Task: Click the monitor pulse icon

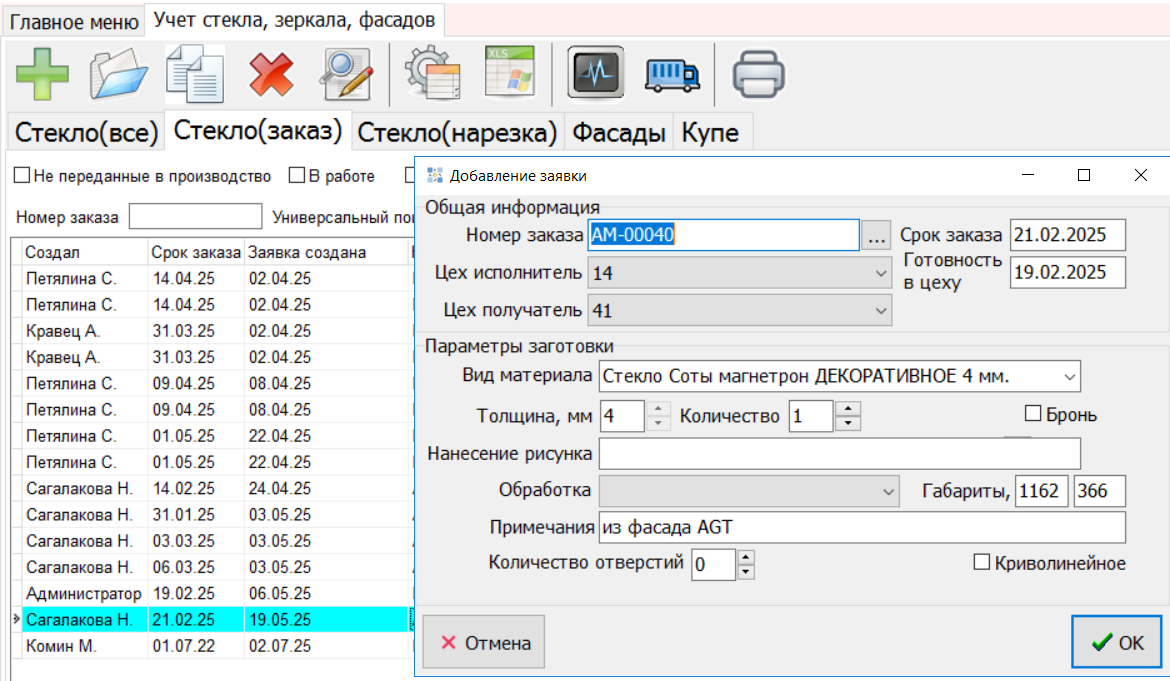Action: [x=596, y=74]
